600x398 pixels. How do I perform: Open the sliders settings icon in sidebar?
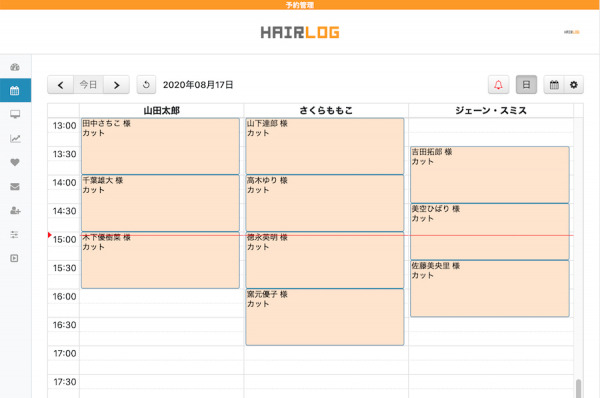(15, 235)
